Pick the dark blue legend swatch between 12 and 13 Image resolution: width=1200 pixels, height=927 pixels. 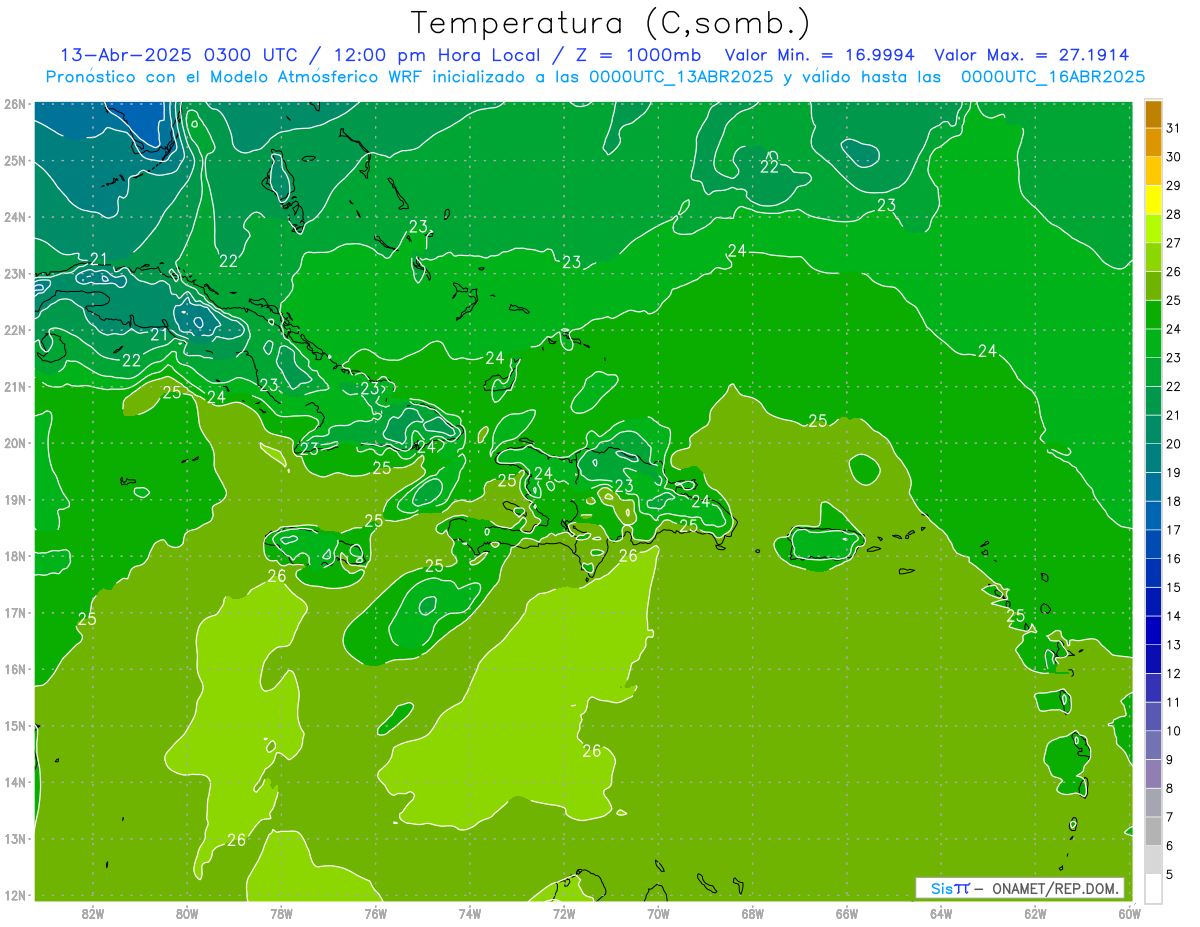[1153, 659]
